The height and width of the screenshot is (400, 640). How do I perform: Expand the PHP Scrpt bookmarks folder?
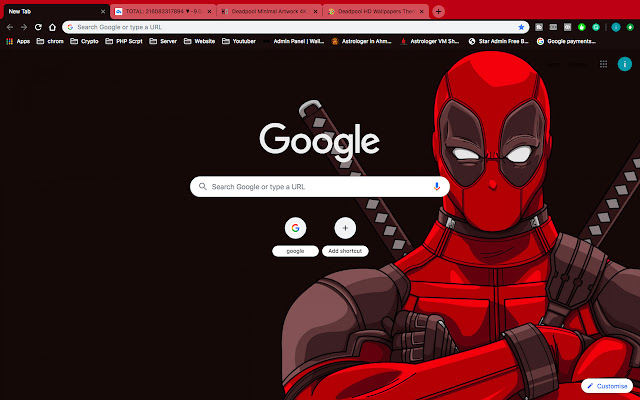(124, 41)
